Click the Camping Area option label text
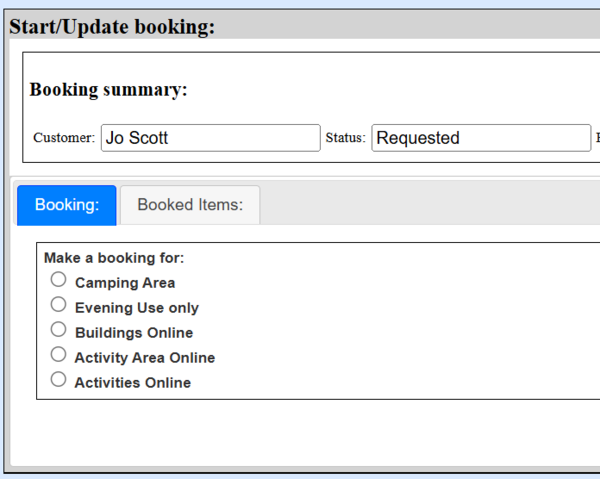The height and width of the screenshot is (479, 600). pyautogui.click(x=125, y=283)
